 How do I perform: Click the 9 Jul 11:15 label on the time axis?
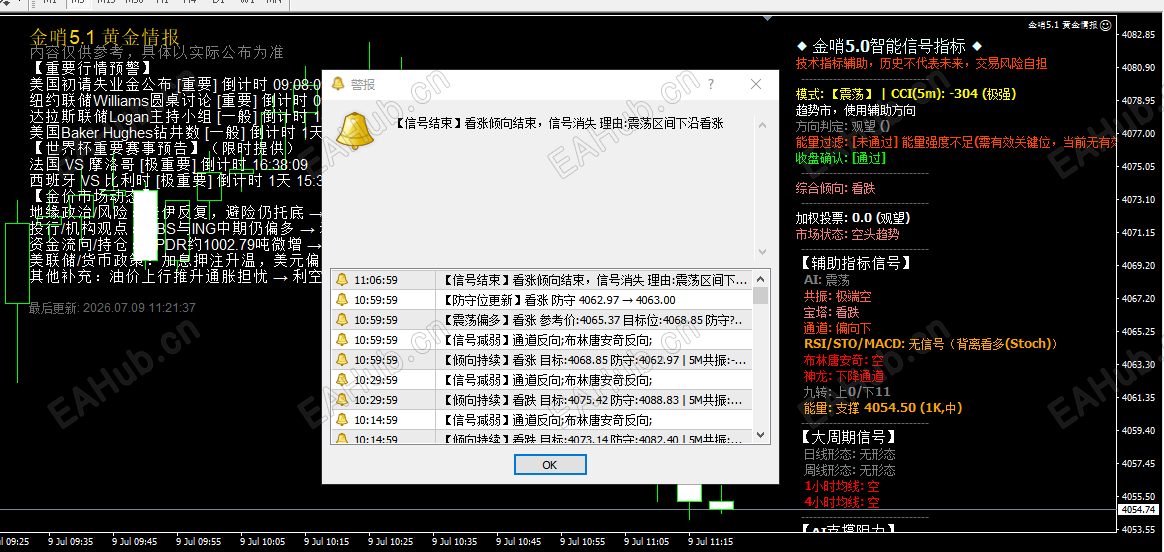(710, 542)
